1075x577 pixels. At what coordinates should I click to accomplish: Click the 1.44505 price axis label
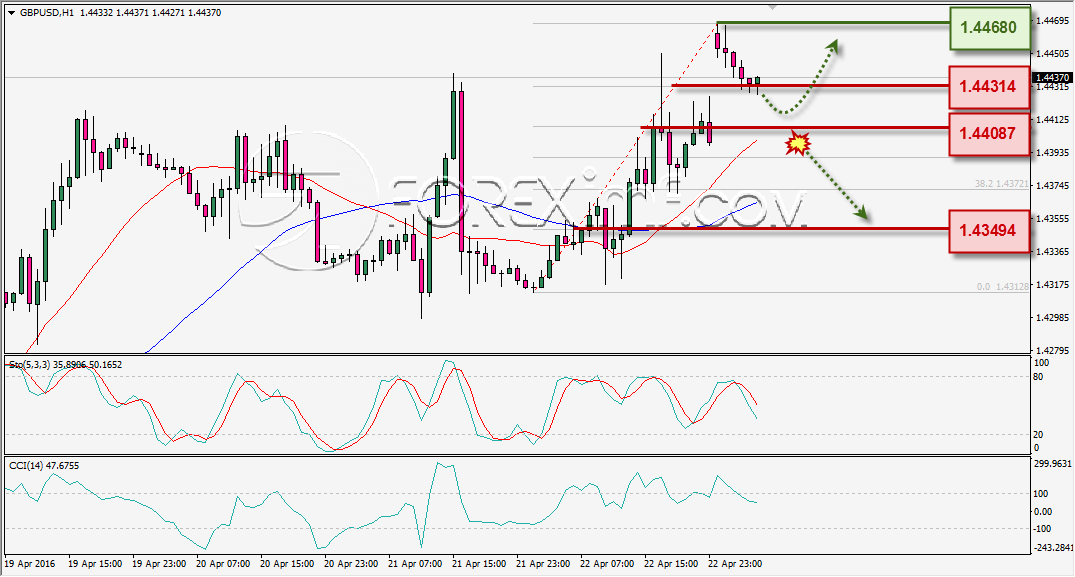pos(1052,53)
